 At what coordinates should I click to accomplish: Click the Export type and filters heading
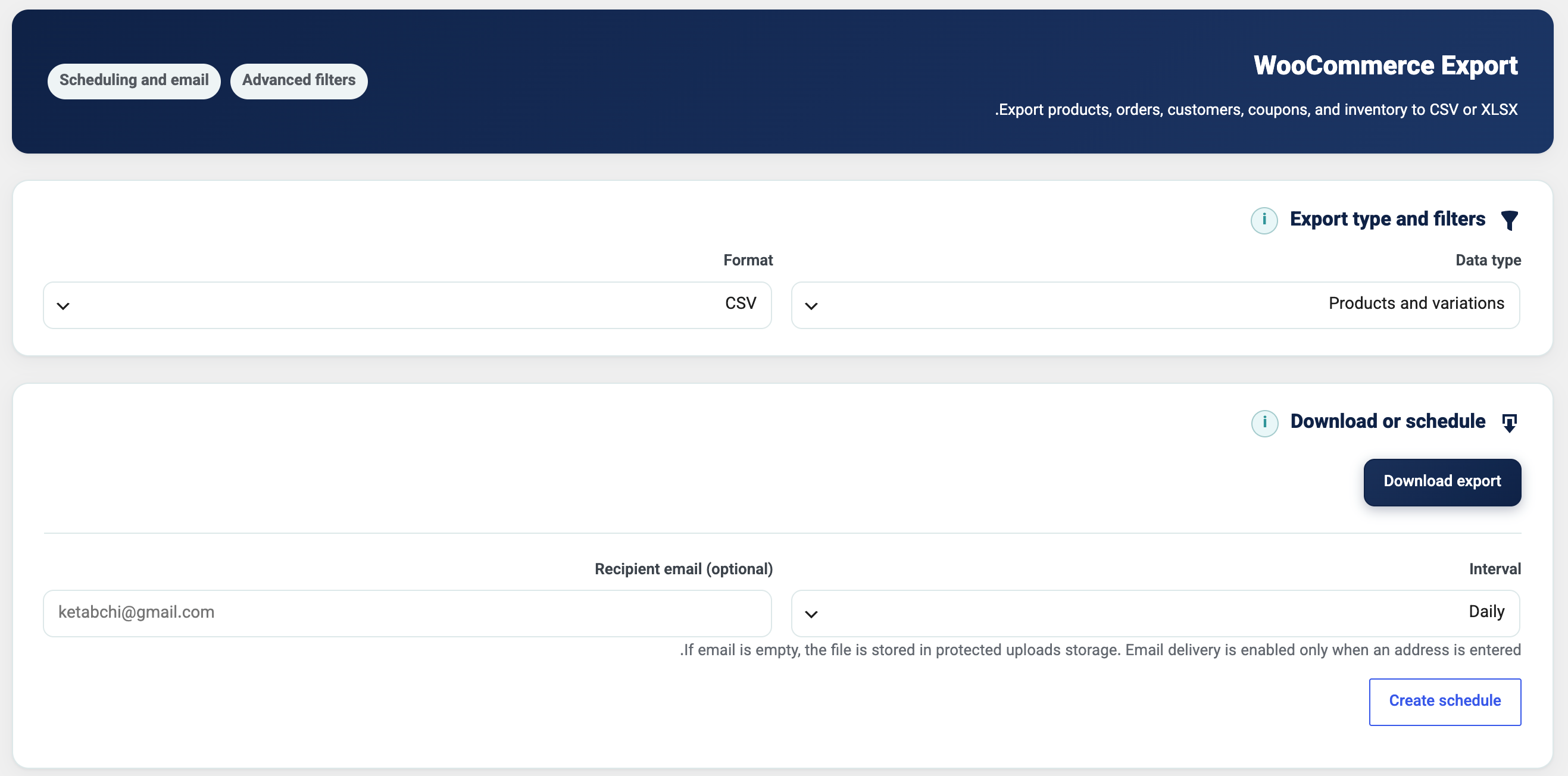pyautogui.click(x=1387, y=219)
